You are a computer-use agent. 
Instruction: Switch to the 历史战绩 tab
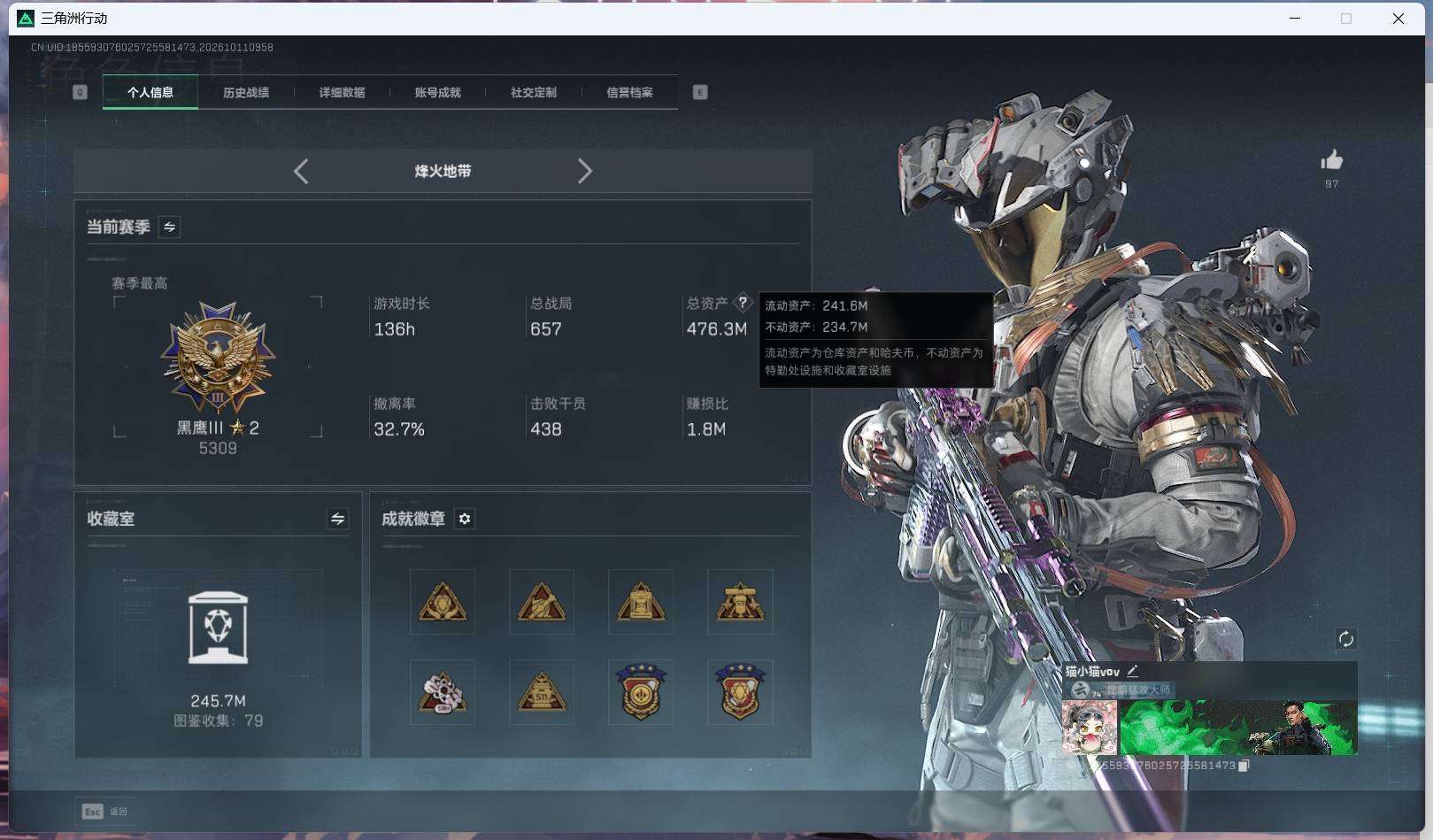tap(246, 92)
